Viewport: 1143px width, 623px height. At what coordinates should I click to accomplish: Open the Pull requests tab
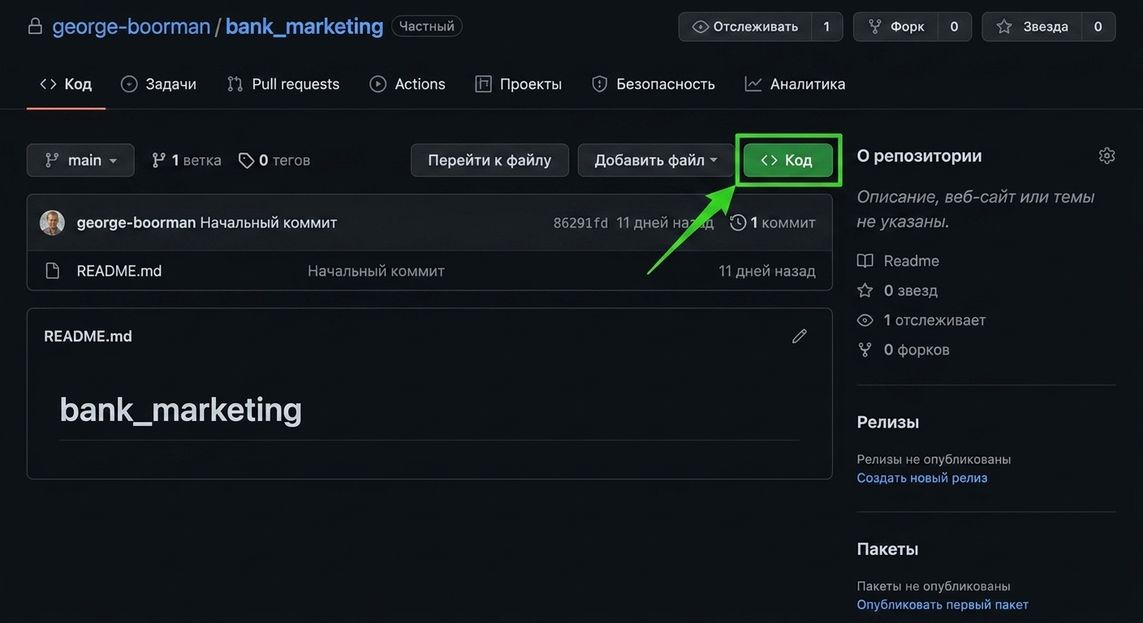[x=283, y=84]
